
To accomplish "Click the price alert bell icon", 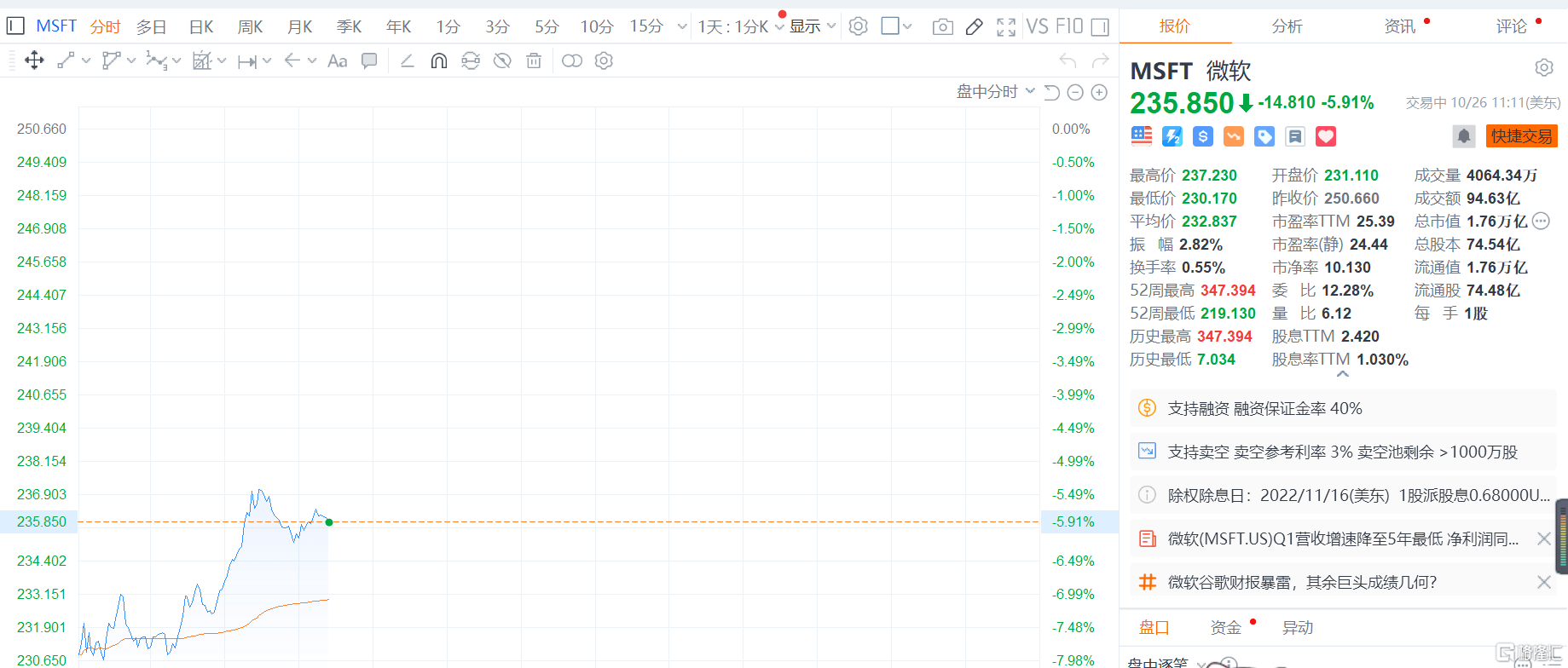I will pos(1464,136).
